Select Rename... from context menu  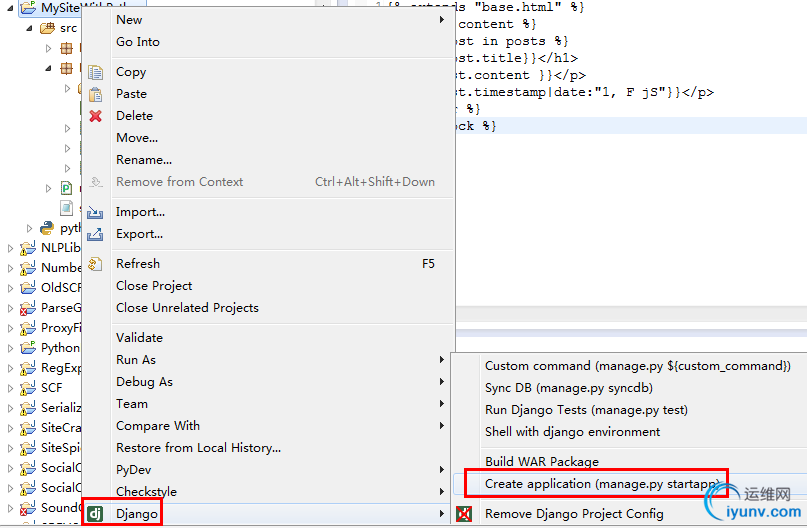(x=144, y=160)
